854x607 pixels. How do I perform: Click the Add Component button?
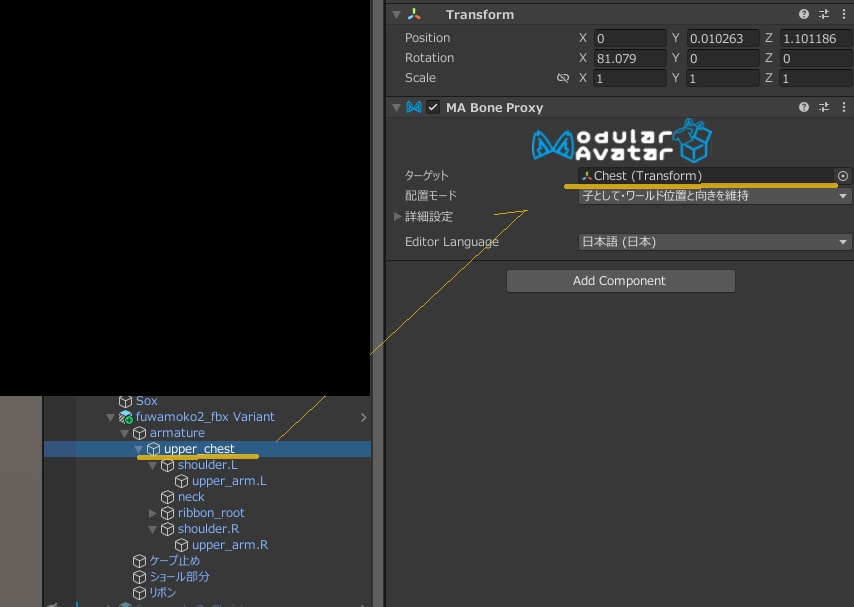coord(620,281)
